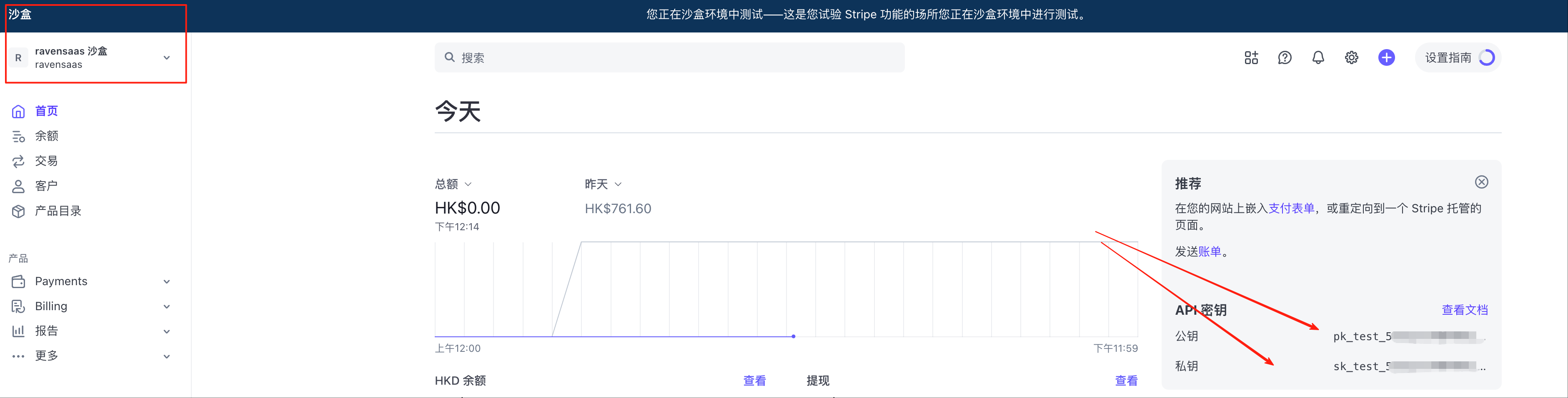Screen dimensions: 1568x398
Task: Click the ravensaas account avatar R
Action: [18, 58]
